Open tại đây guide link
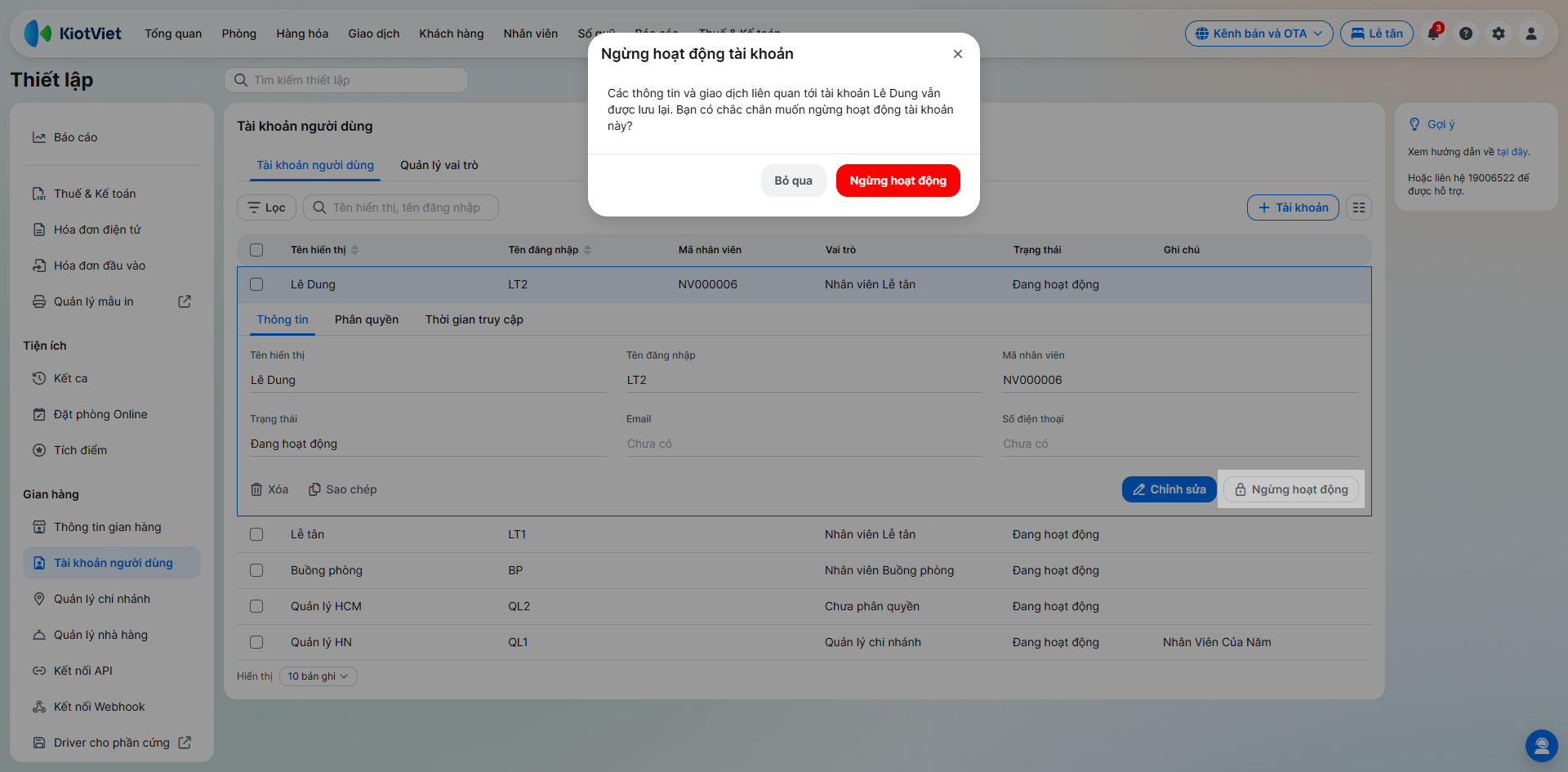Screen dimensions: 1568x772 pos(1512,152)
